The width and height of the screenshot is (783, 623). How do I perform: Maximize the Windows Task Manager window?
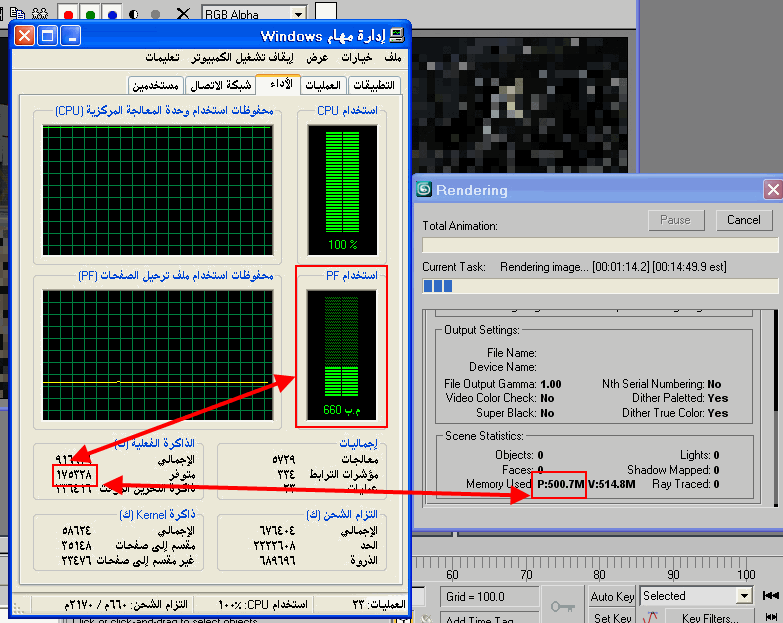tap(47, 36)
